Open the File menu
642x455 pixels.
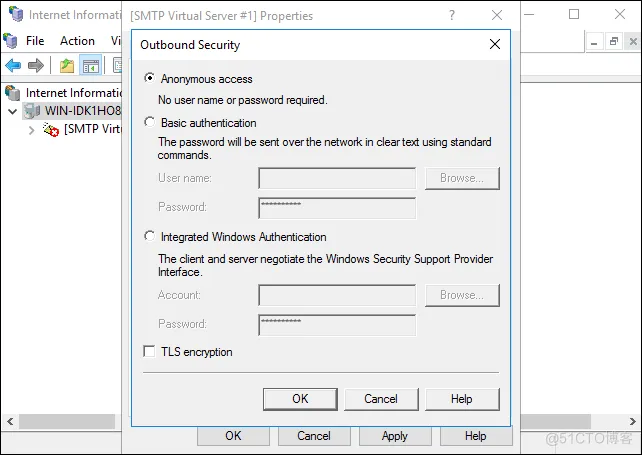click(x=35, y=41)
